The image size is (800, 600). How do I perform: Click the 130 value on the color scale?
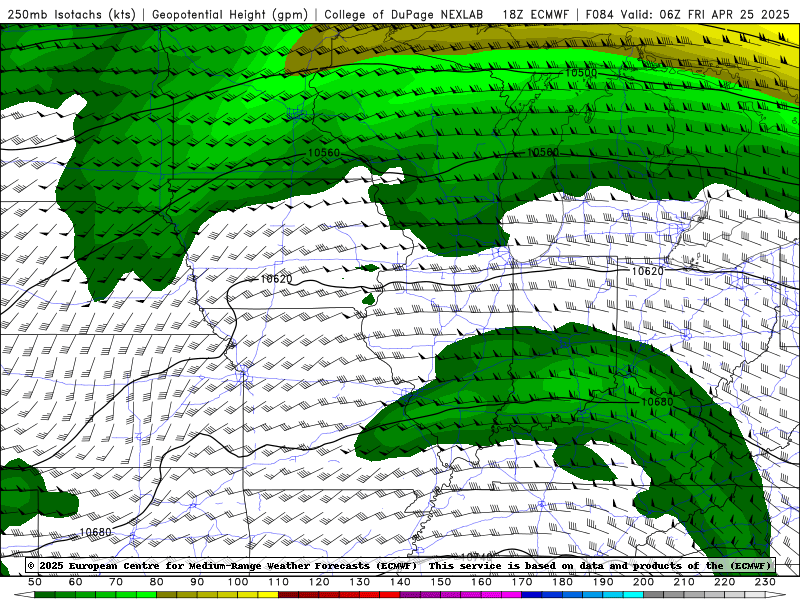[359, 582]
